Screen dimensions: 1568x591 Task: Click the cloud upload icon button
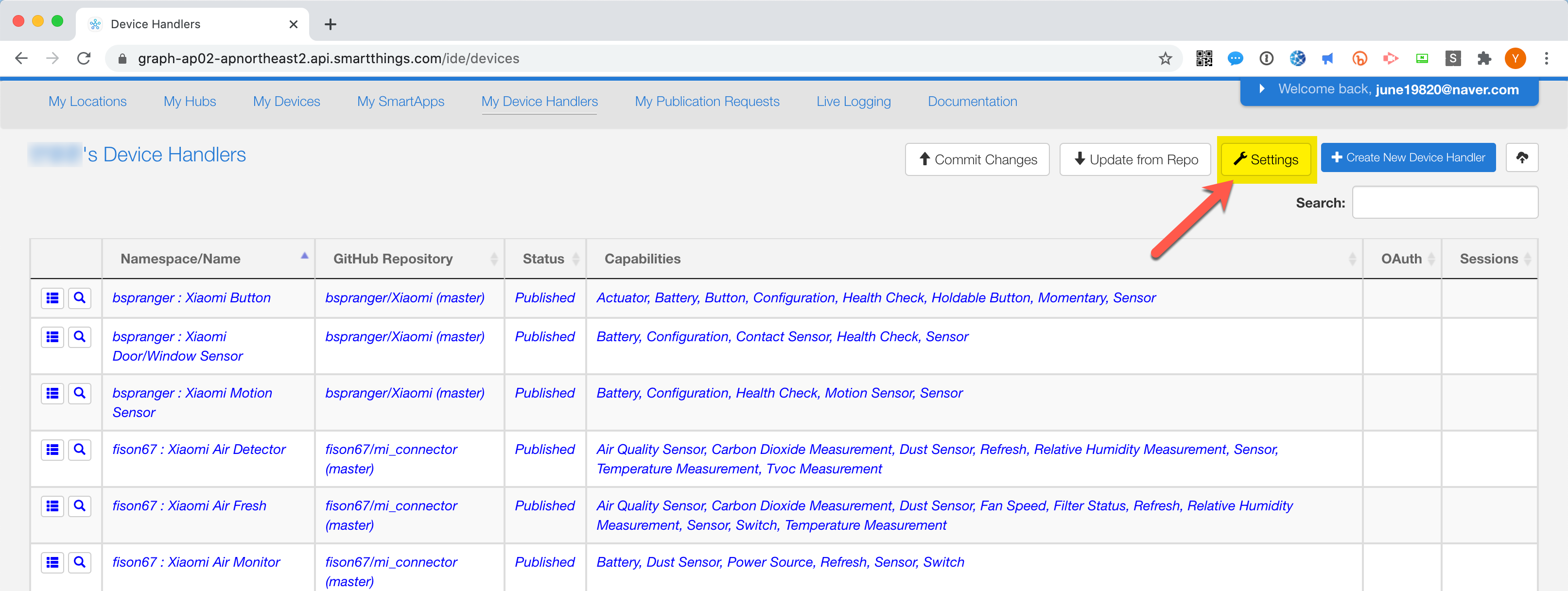pyautogui.click(x=1522, y=157)
